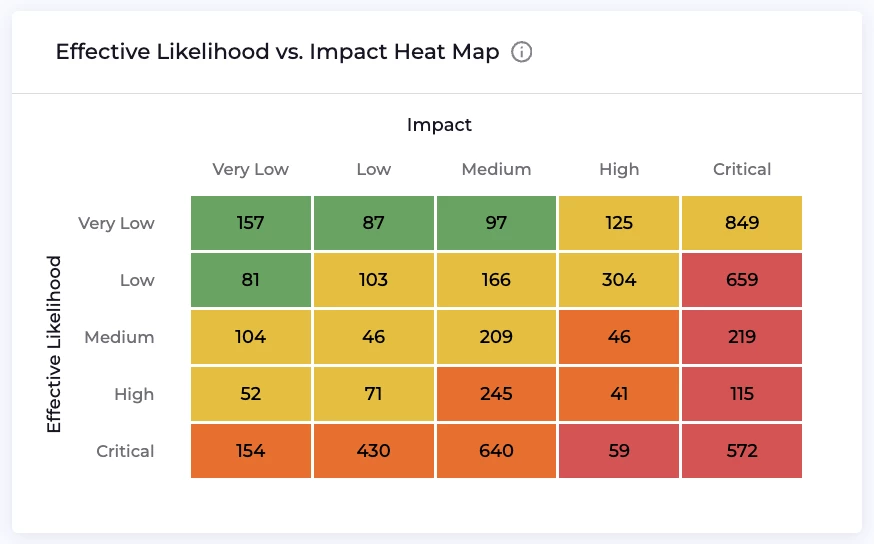Viewport: 874px width, 544px height.
Task: Open the cell showing 125
Action: tap(619, 223)
